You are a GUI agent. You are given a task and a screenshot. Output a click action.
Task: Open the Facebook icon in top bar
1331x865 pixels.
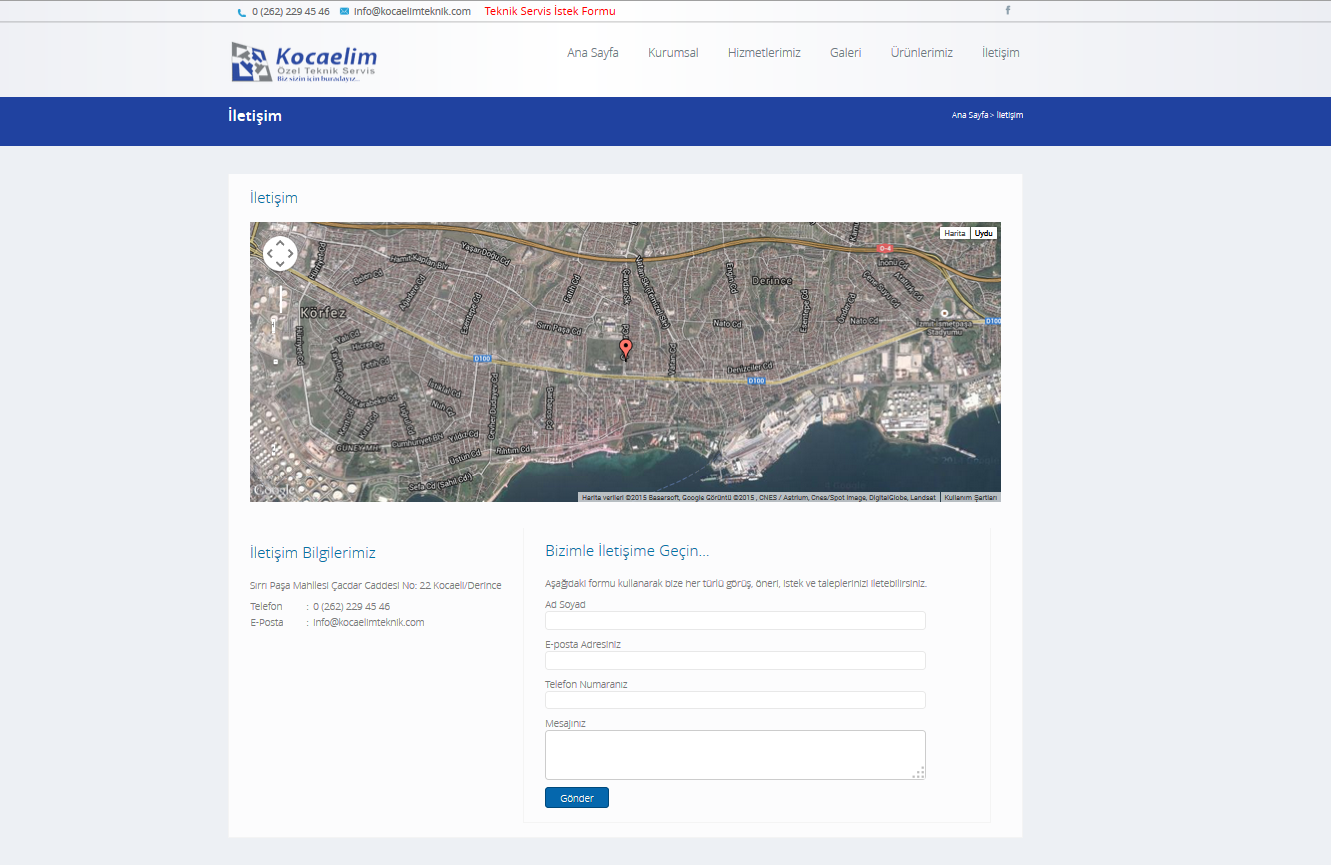pos(1007,10)
